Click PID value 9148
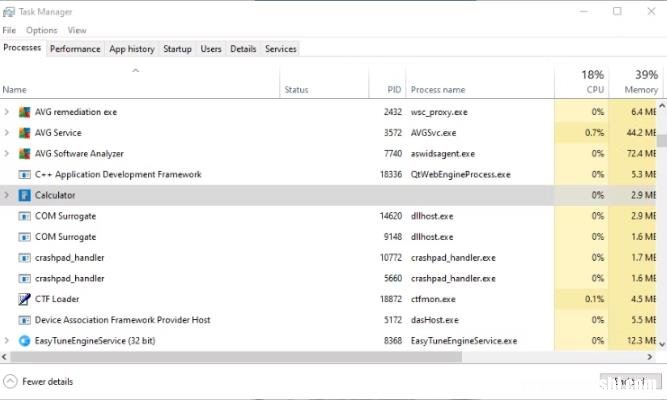 point(393,237)
